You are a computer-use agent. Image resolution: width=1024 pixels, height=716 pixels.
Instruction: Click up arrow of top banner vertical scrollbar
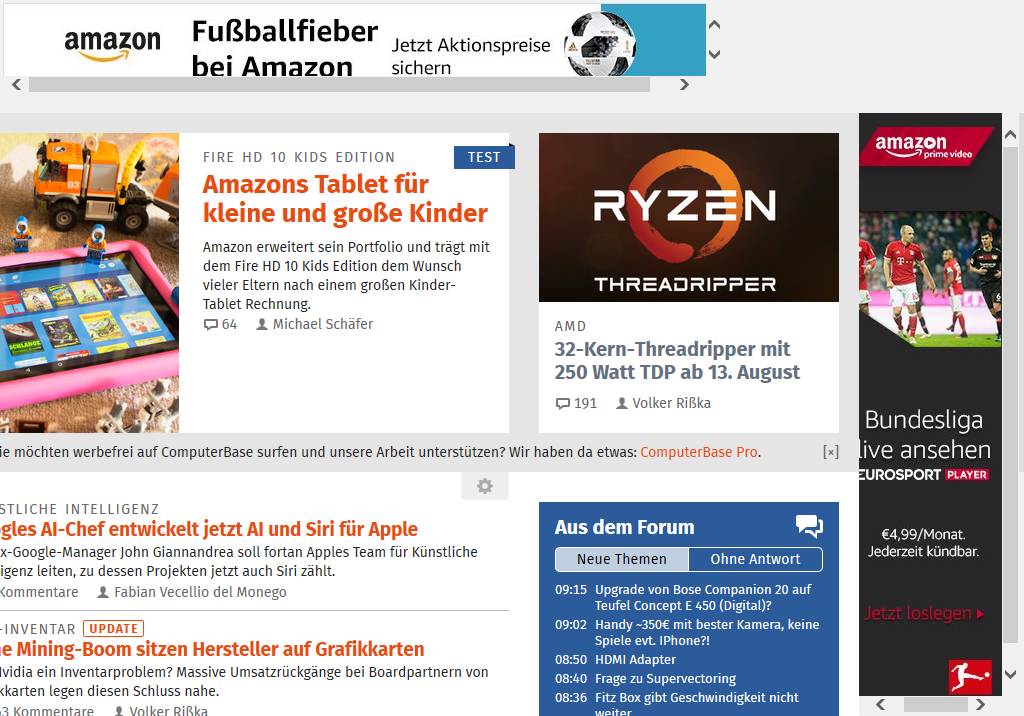pos(714,25)
